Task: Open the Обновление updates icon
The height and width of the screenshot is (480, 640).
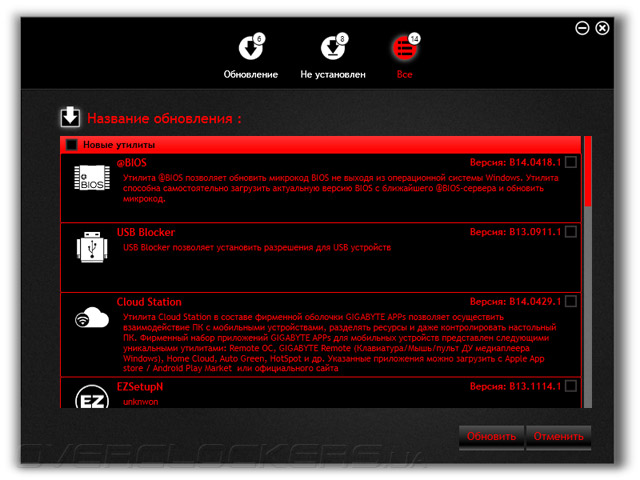Action: coord(250,48)
